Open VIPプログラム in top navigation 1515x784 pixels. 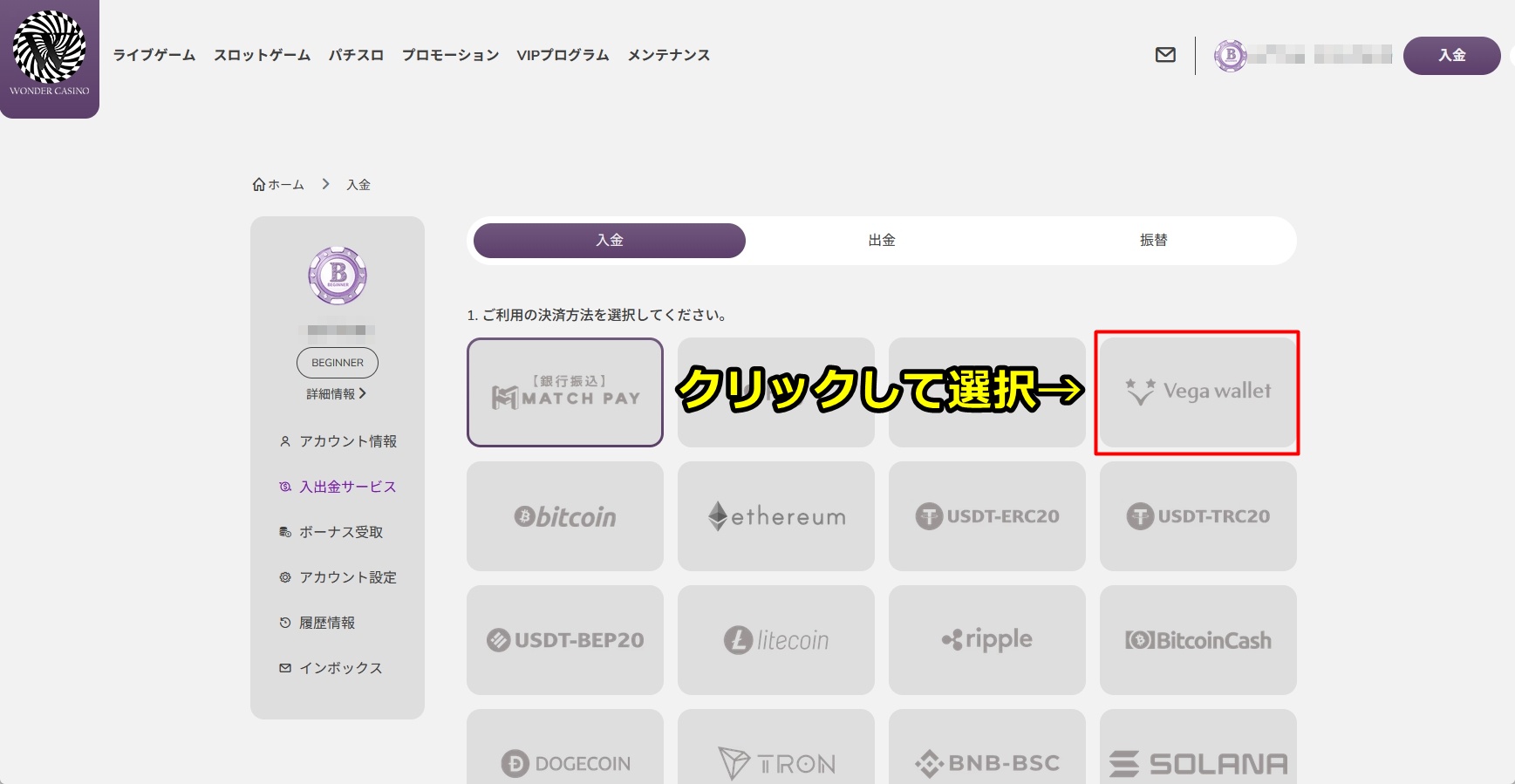point(563,55)
